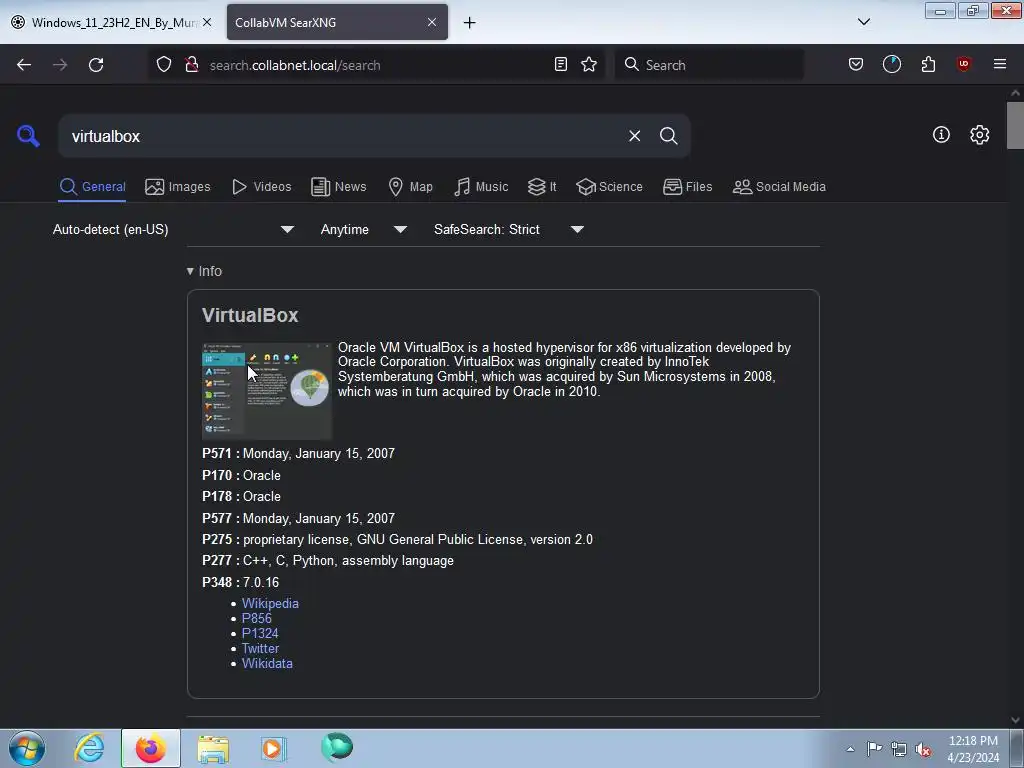Open the Extensions puzzle icon
1024x768 pixels.
928,64
